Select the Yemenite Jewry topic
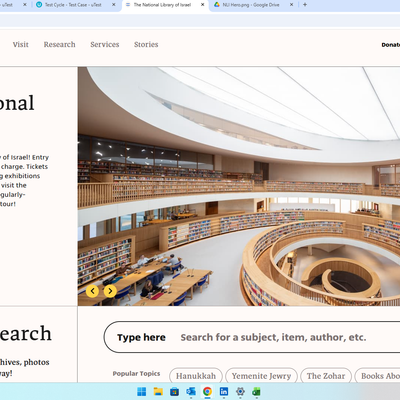The height and width of the screenshot is (400, 400). point(261,376)
